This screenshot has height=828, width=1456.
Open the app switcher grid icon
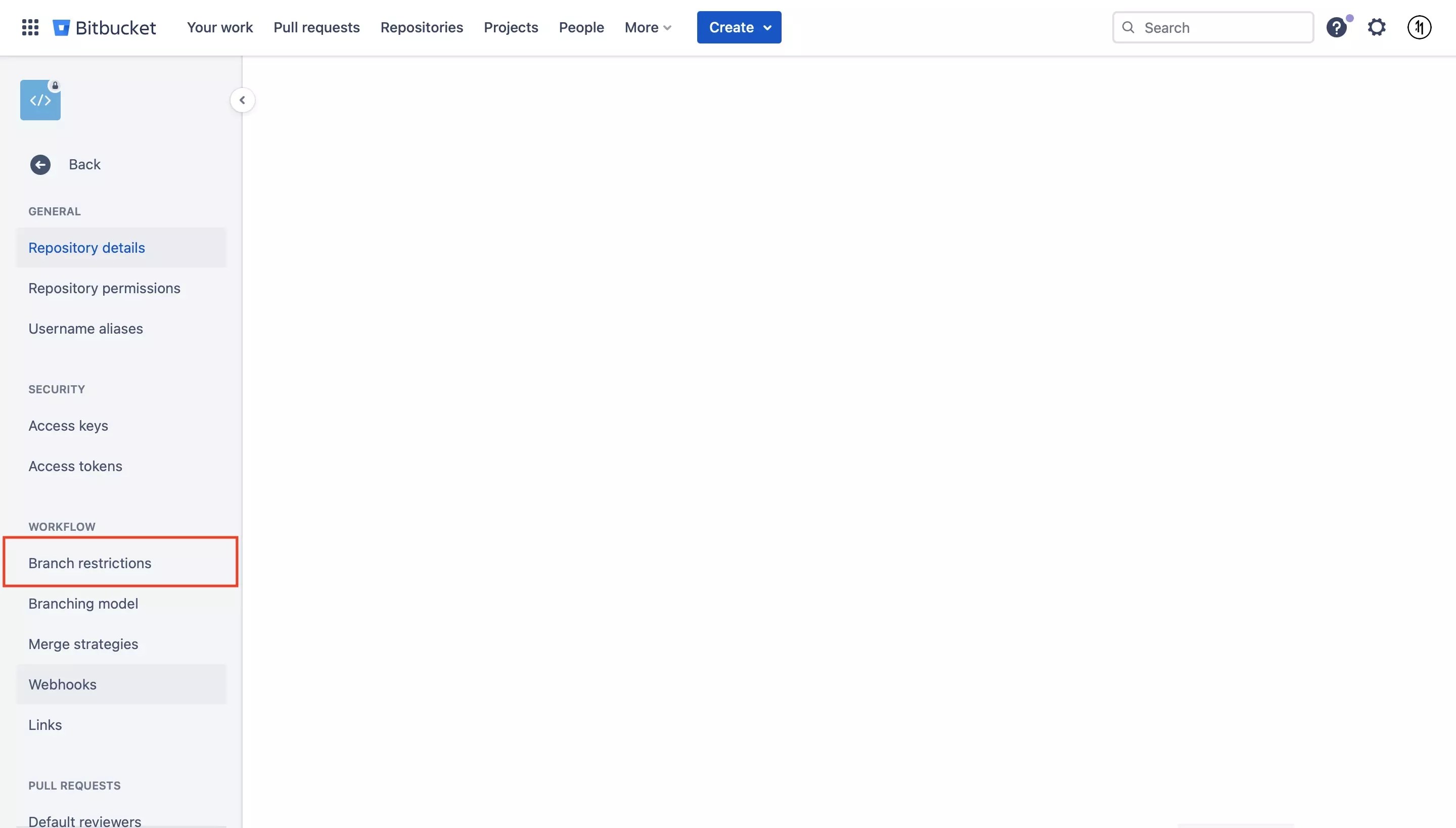click(x=29, y=27)
